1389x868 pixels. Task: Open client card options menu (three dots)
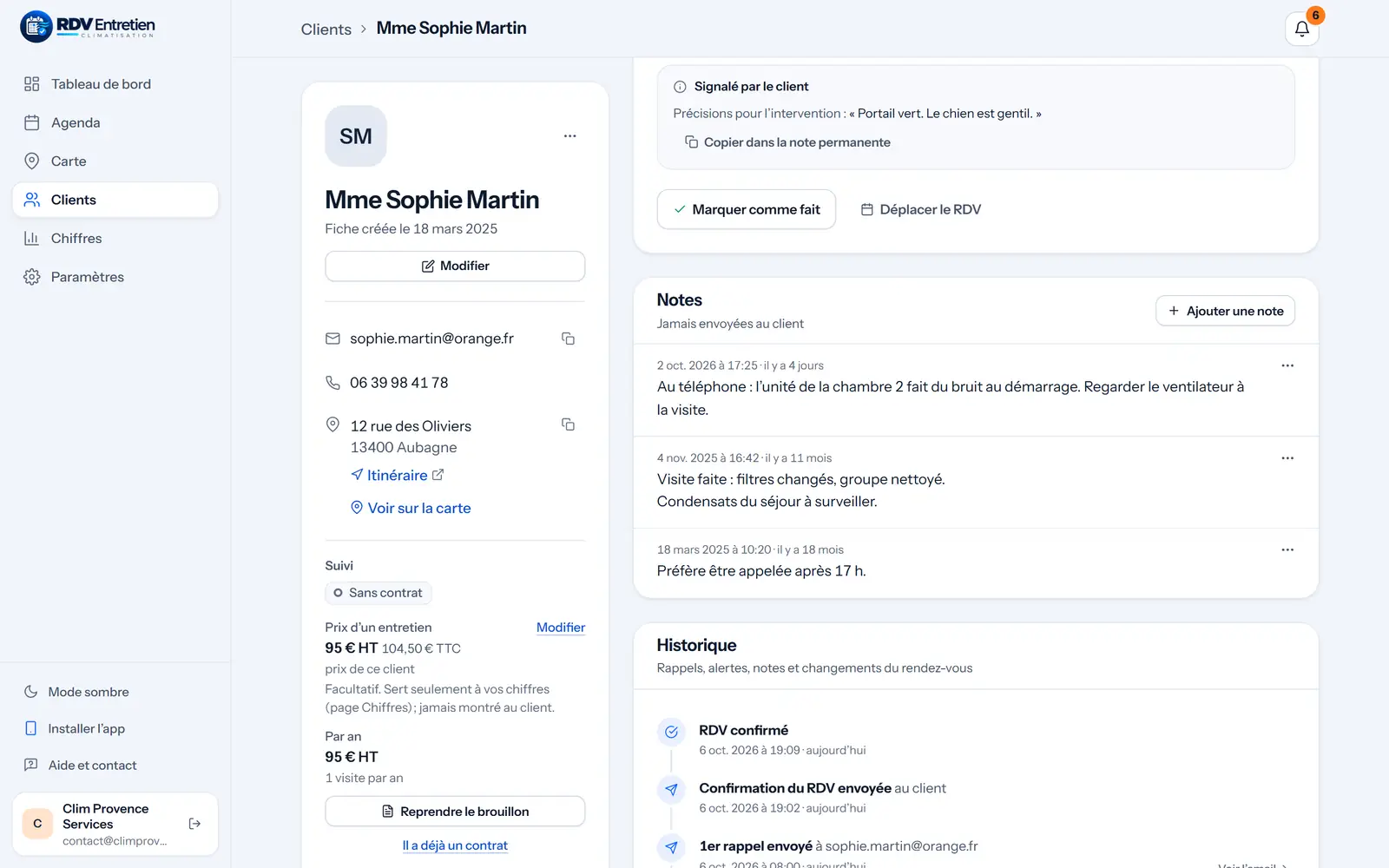[x=569, y=136]
